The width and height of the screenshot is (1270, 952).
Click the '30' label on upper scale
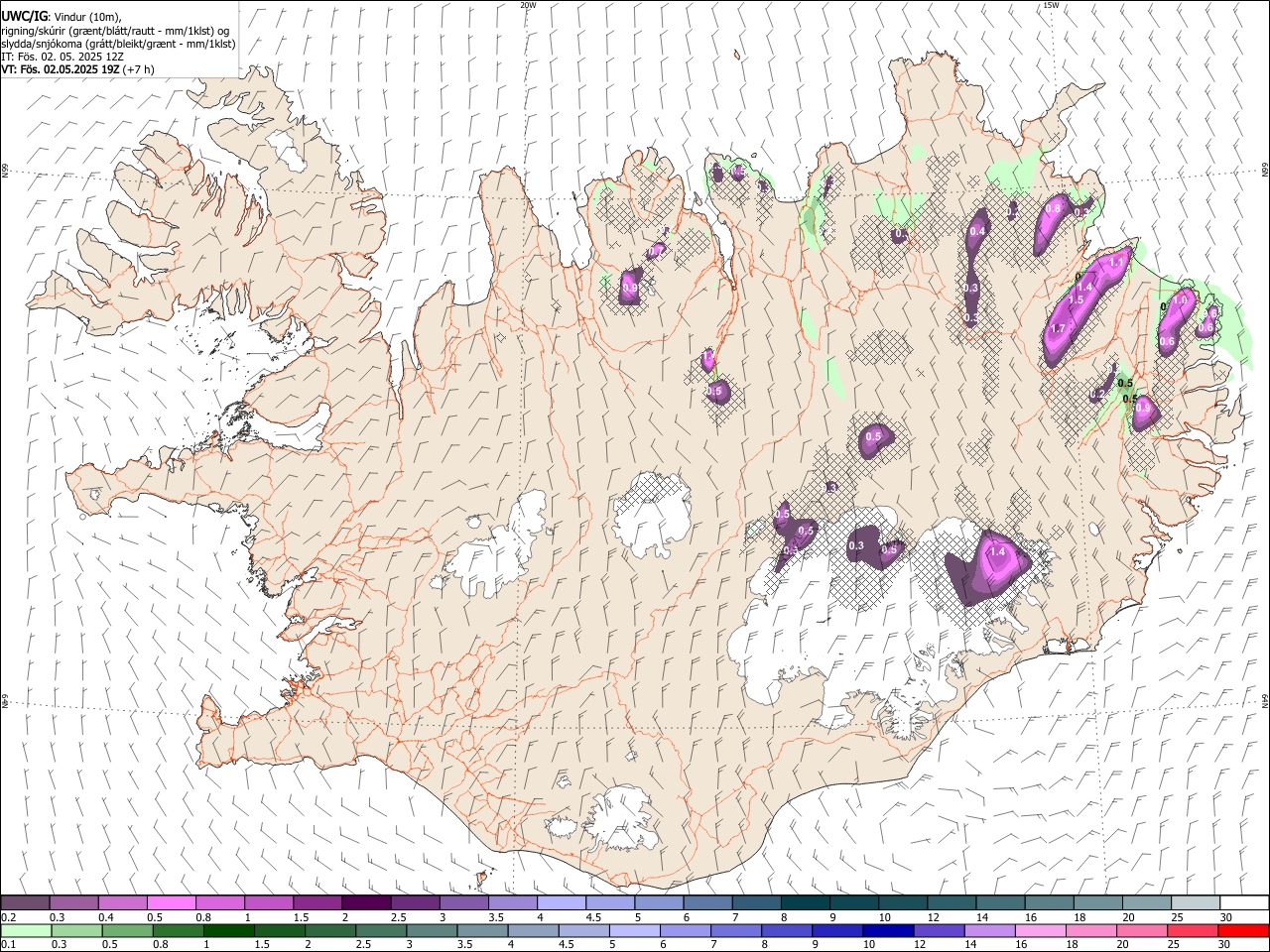1226,917
